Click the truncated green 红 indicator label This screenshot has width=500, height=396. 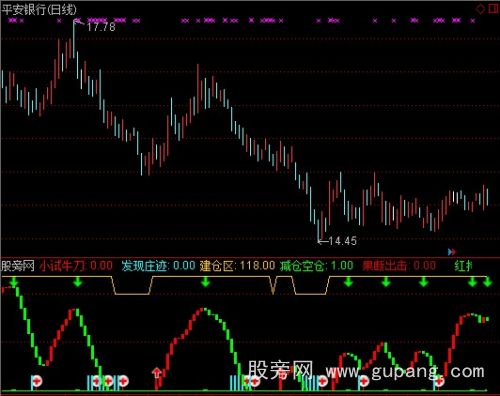pos(463,266)
